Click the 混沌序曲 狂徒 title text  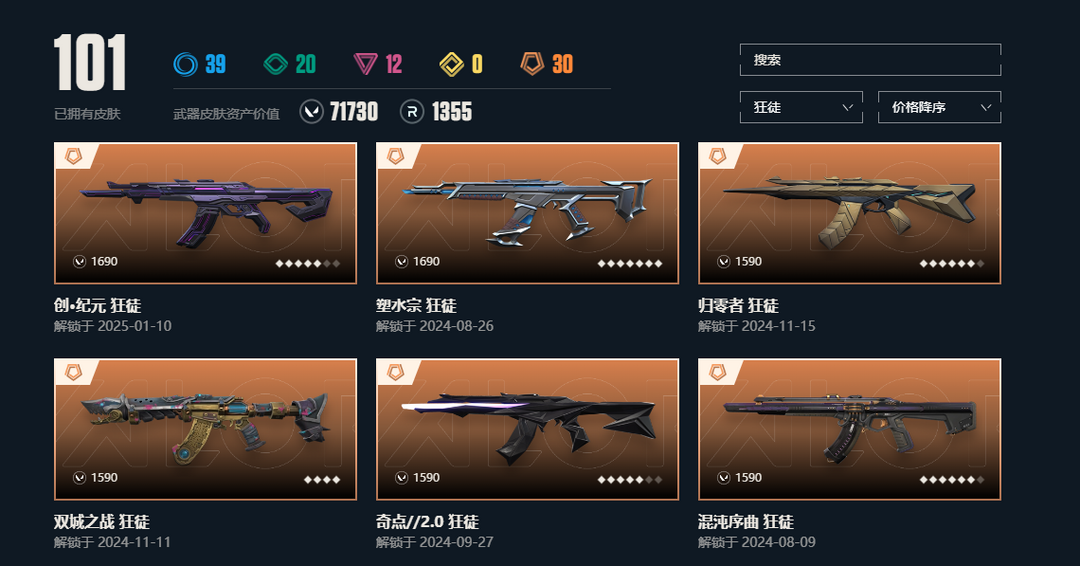pyautogui.click(x=746, y=522)
